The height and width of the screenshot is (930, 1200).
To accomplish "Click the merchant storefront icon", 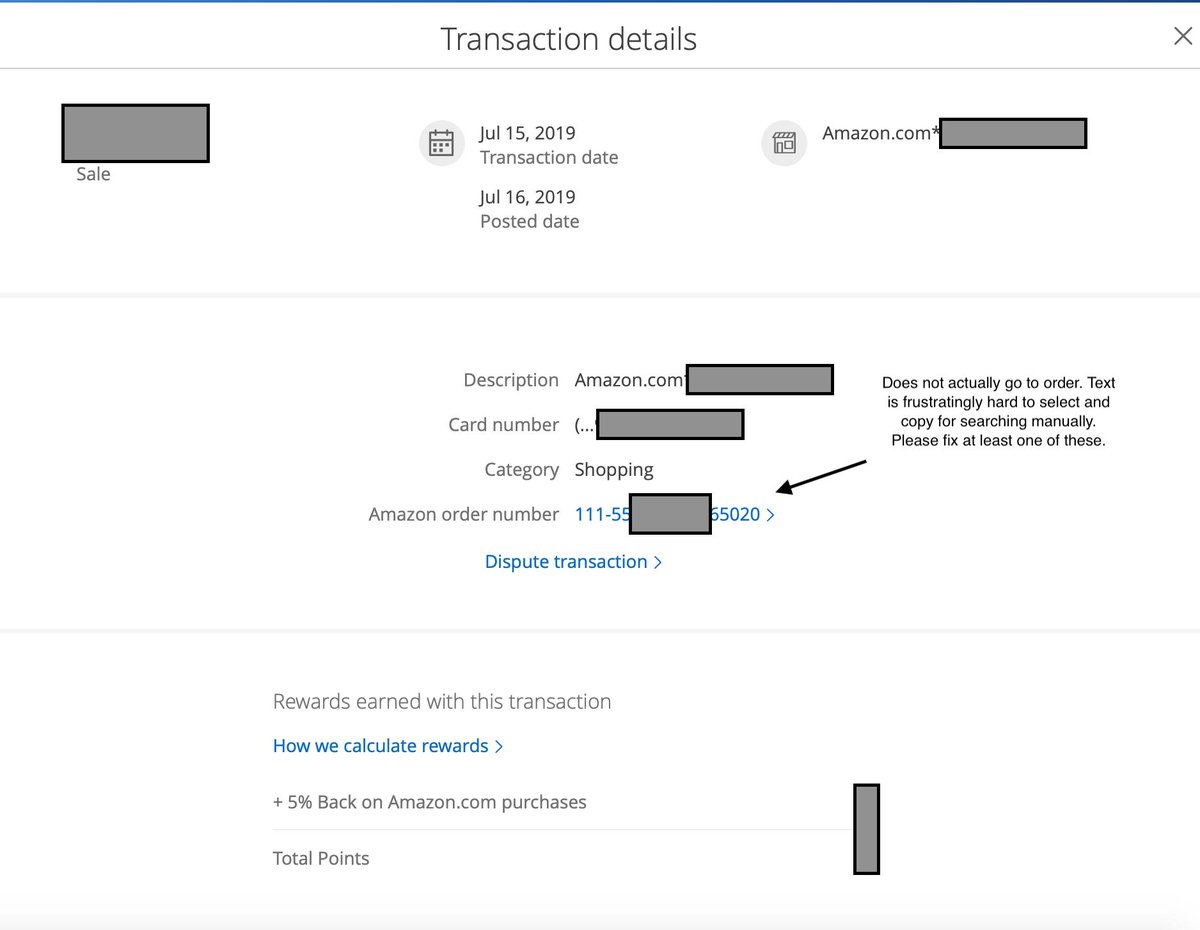I will pos(784,144).
